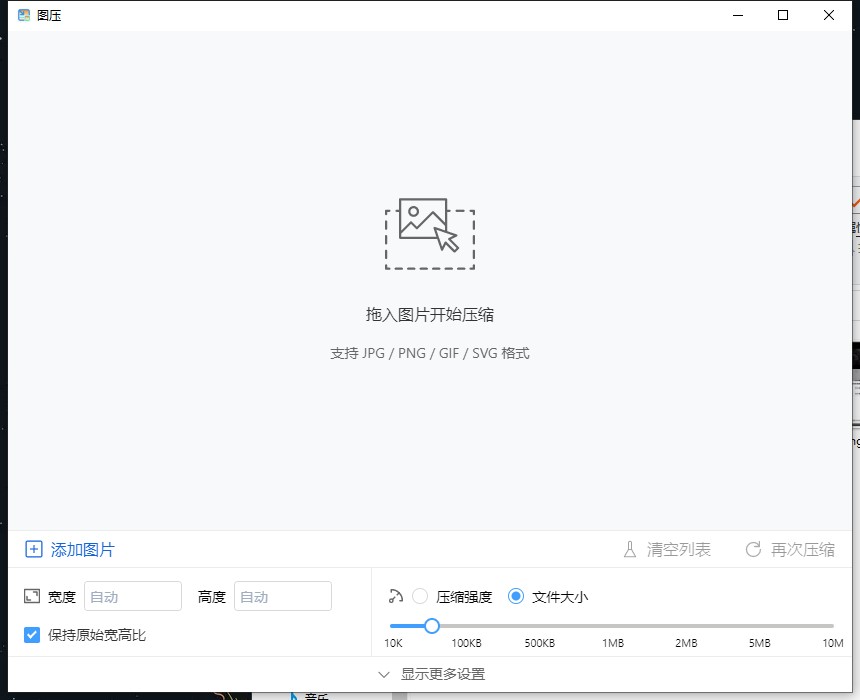The image size is (860, 700).
Task: Click the 添加图片 link text
Action: (x=82, y=549)
